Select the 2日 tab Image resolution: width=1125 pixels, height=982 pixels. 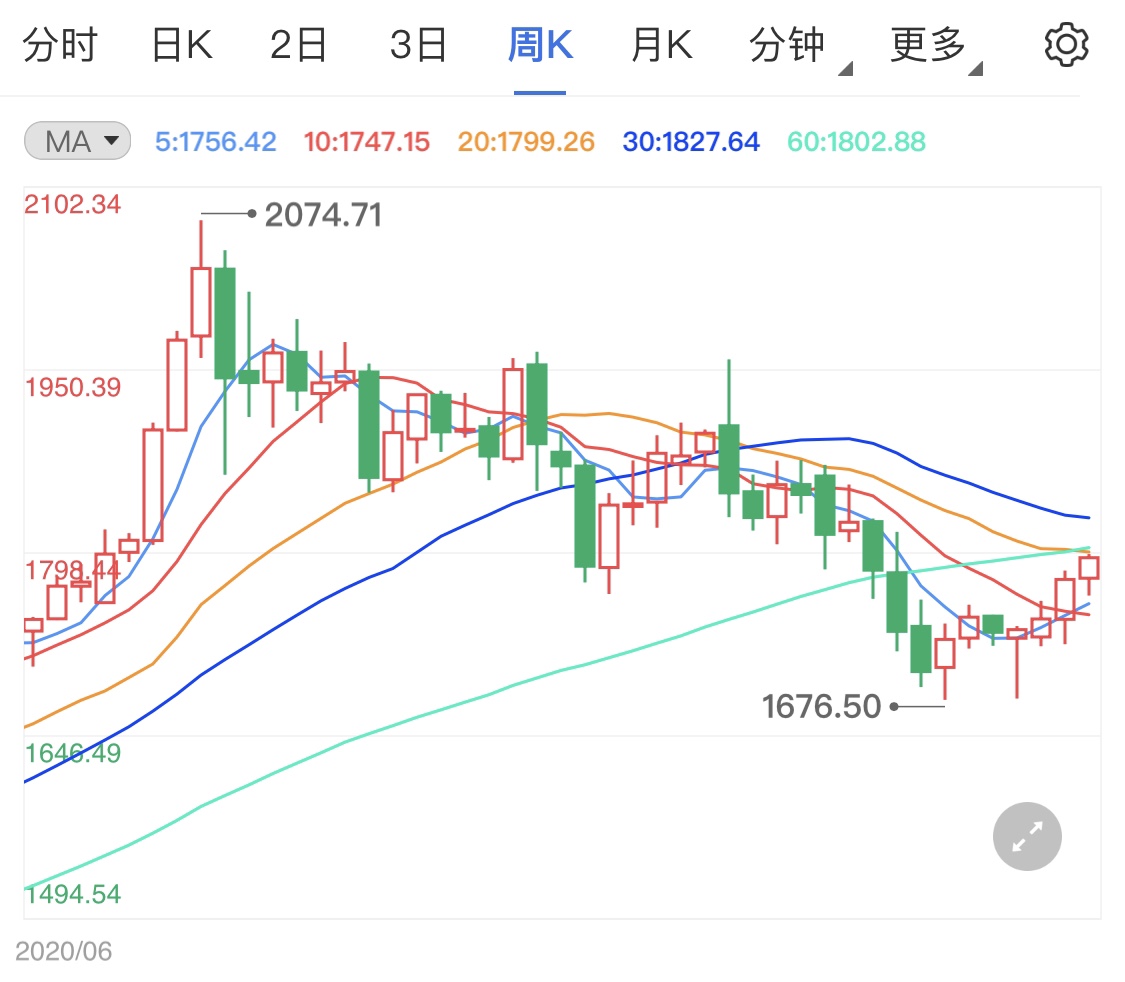(298, 46)
